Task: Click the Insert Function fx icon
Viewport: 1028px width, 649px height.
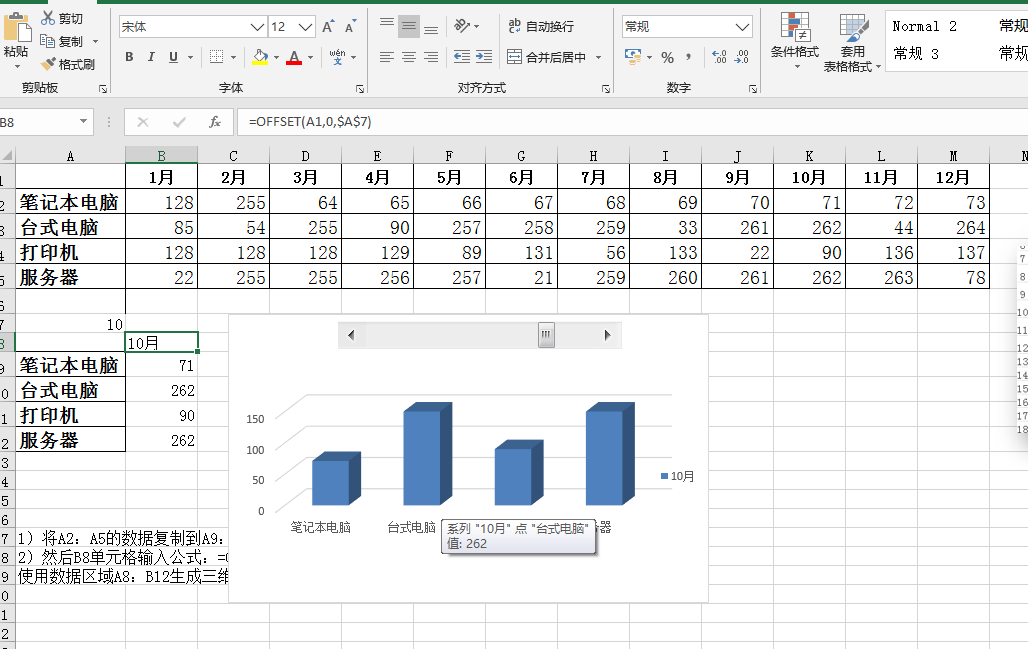Action: pyautogui.click(x=214, y=122)
